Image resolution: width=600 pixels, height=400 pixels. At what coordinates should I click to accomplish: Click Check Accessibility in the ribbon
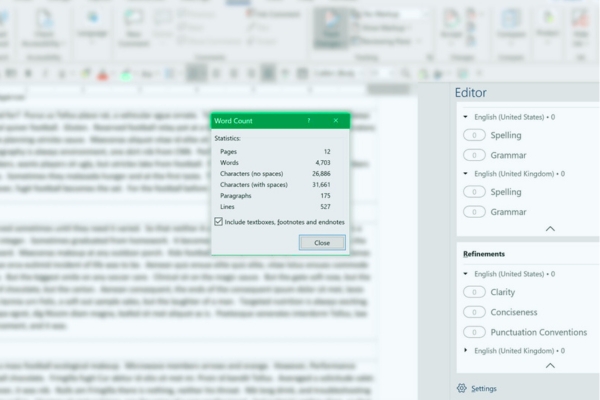(43, 28)
